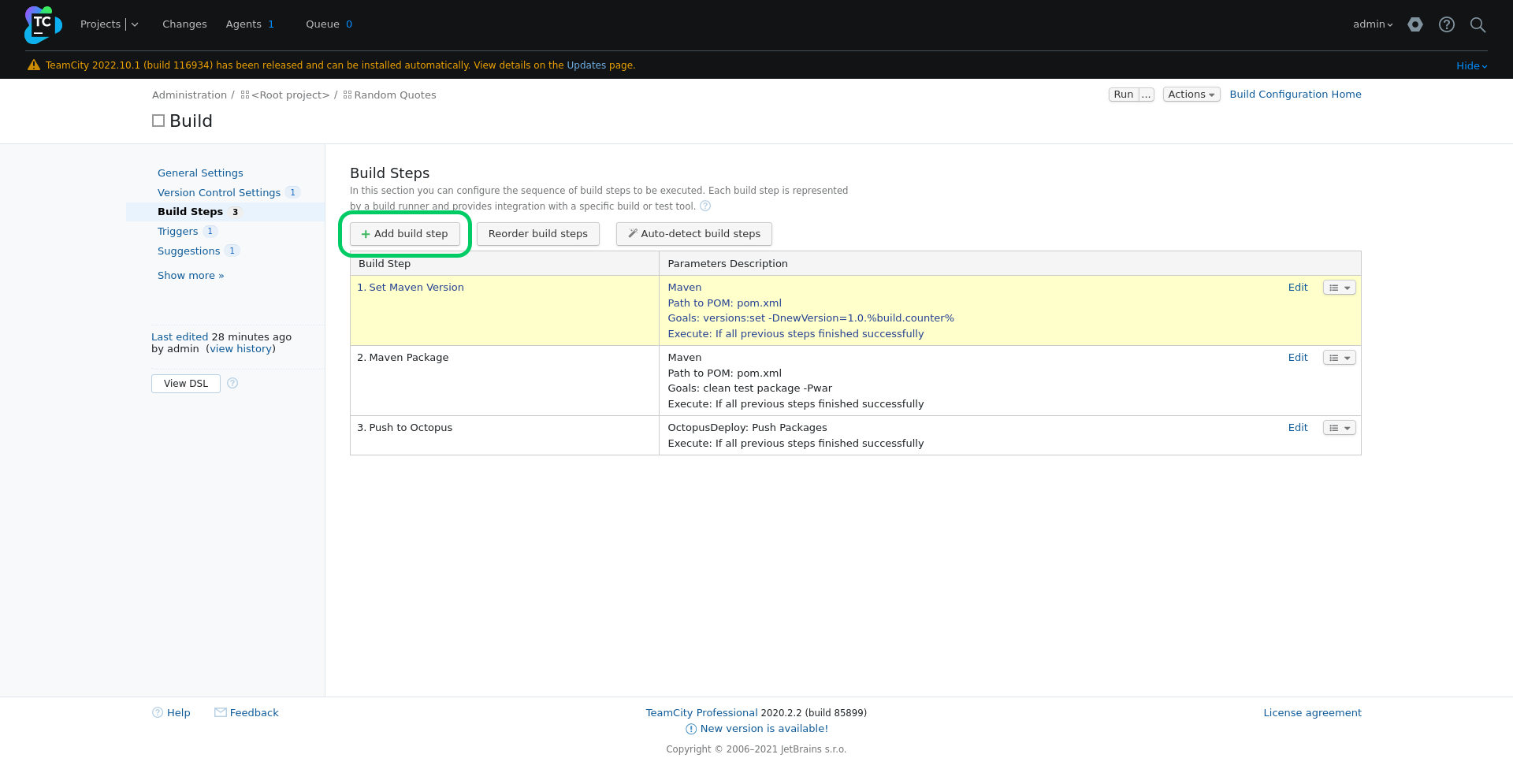Select General Settings in sidebar
The image size is (1513, 784).
[x=200, y=173]
